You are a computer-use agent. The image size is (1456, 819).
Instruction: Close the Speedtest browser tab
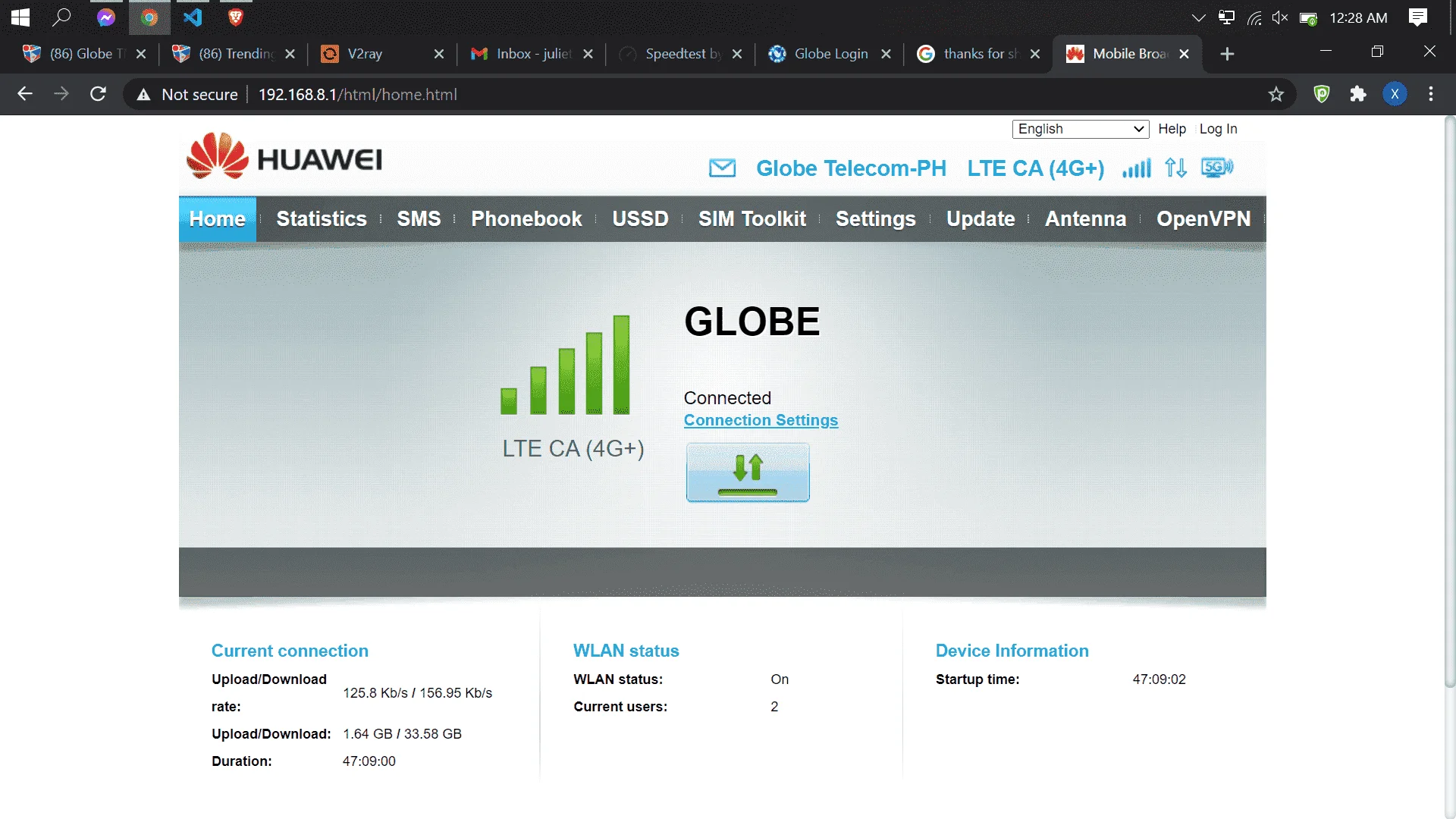pyautogui.click(x=737, y=54)
